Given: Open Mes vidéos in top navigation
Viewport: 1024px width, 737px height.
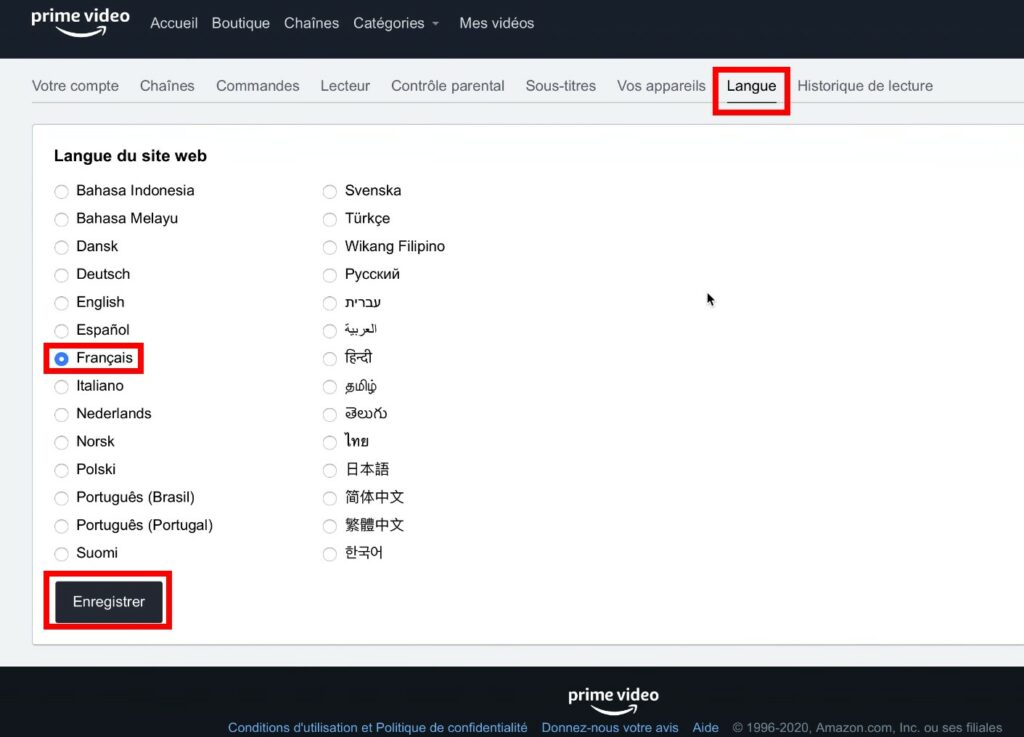Looking at the screenshot, I should 496,23.
